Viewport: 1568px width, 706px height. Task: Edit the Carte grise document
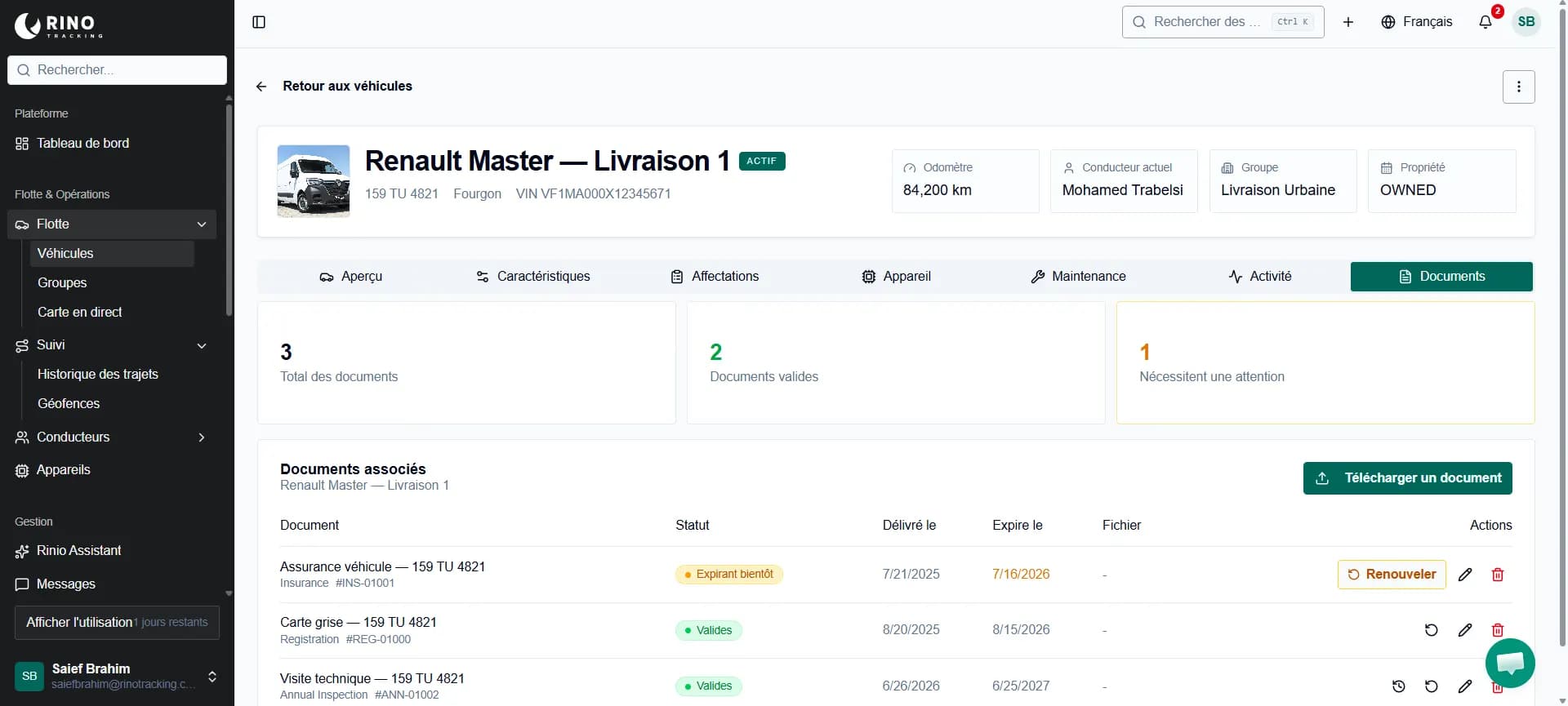pos(1465,630)
